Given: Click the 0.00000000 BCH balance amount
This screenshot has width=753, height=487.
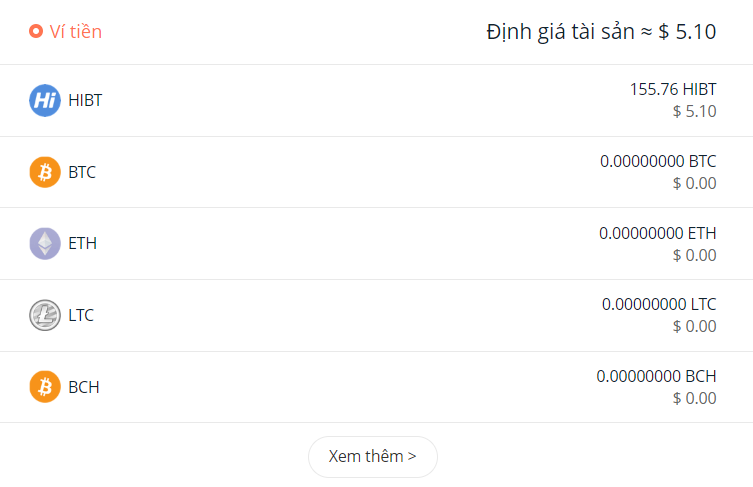Looking at the screenshot, I should click(x=656, y=376).
